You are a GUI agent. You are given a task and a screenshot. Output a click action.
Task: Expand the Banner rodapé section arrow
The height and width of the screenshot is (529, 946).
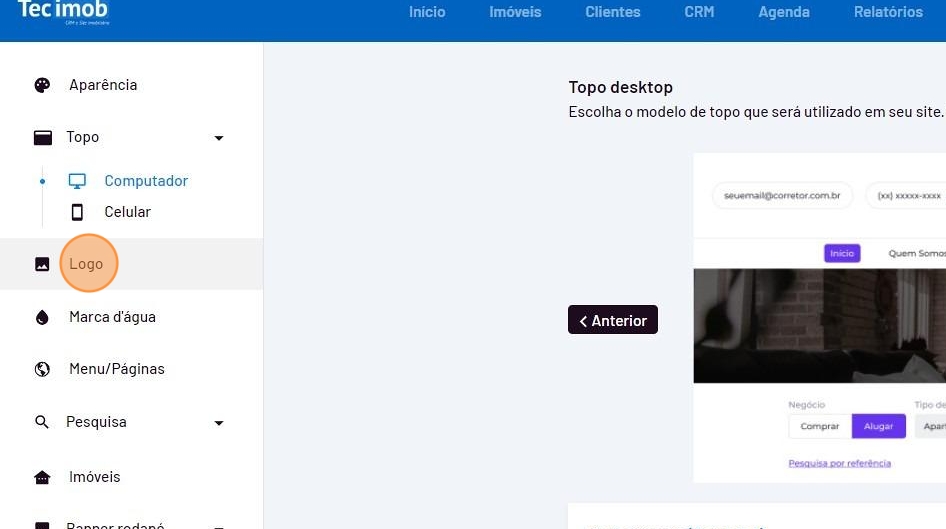point(219,525)
